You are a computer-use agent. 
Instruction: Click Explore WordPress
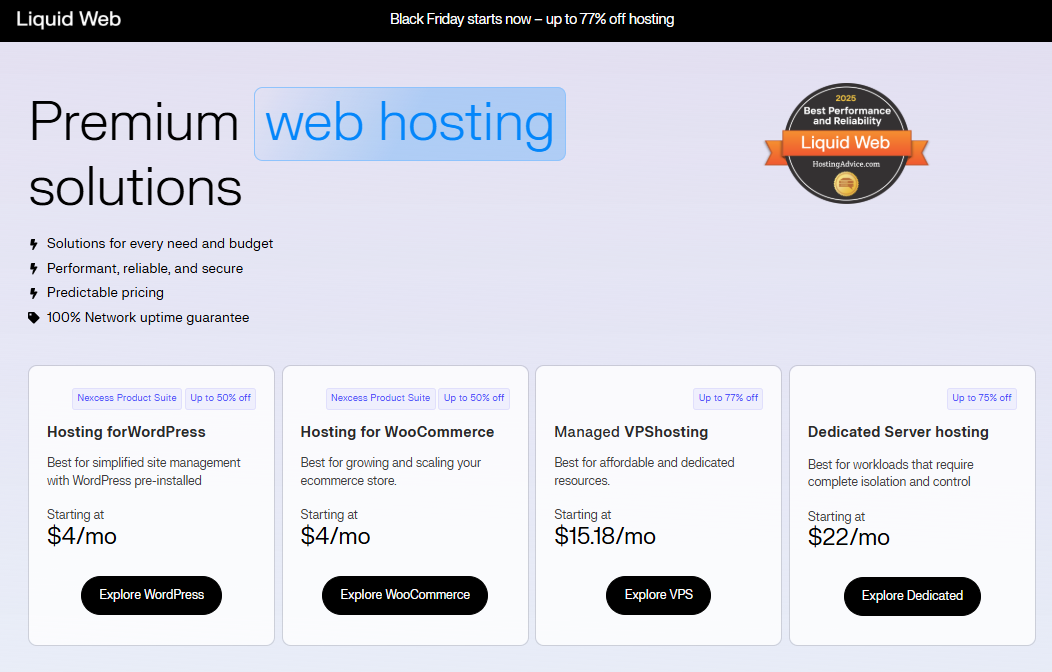pos(151,595)
